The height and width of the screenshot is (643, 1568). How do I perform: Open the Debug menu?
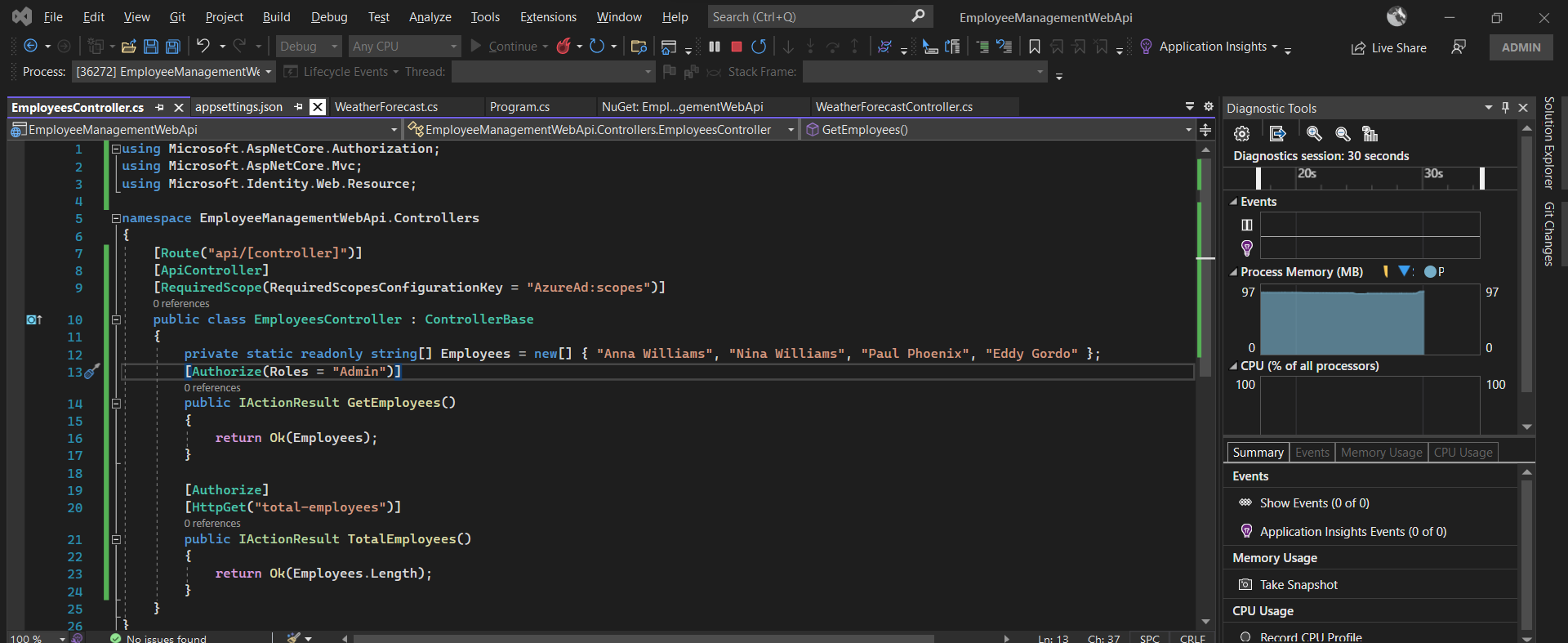tap(329, 16)
